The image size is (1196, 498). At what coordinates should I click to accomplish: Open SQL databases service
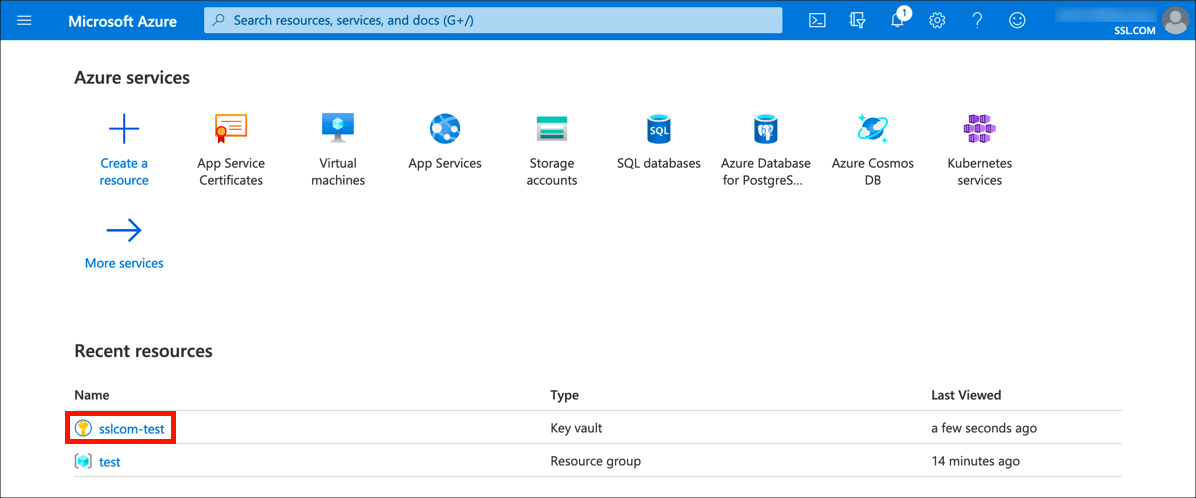pos(659,129)
